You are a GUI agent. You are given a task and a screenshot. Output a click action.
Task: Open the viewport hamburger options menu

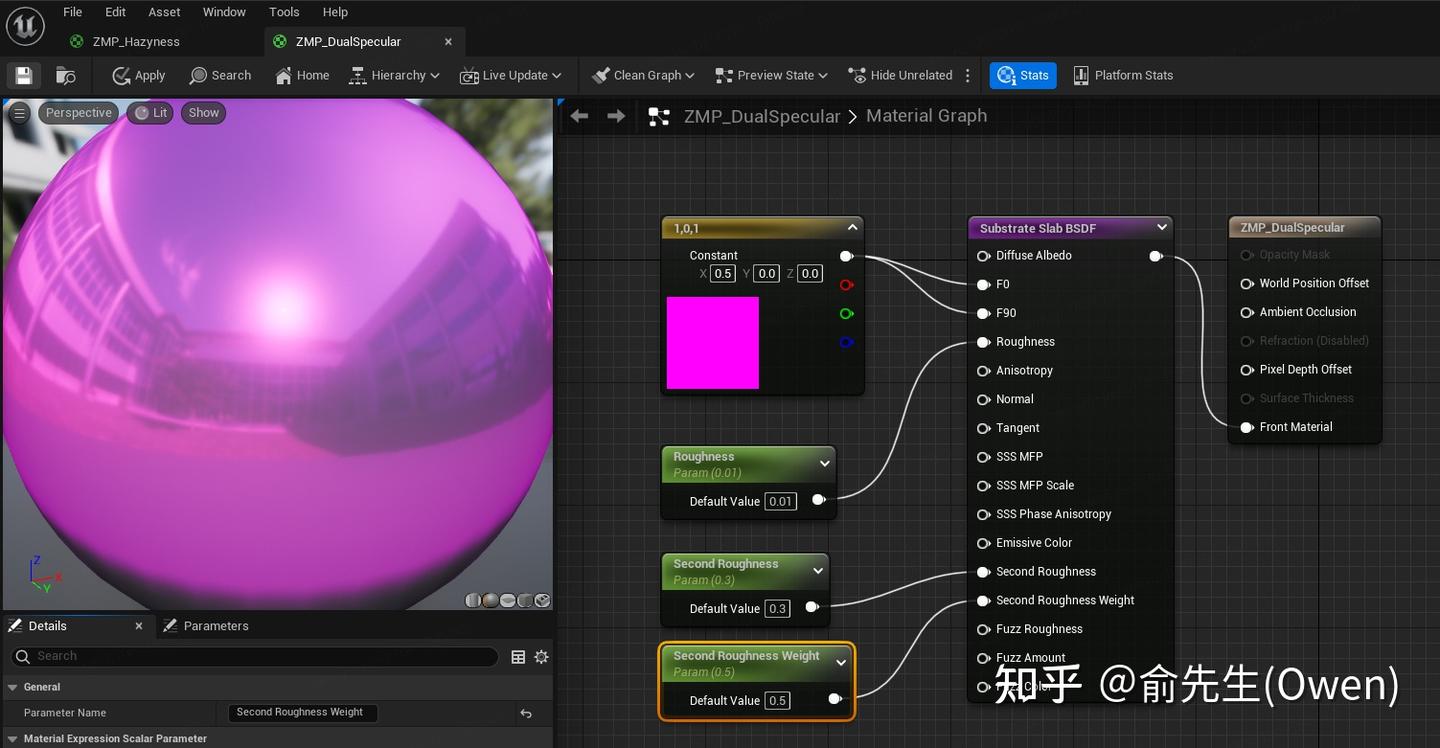[19, 113]
